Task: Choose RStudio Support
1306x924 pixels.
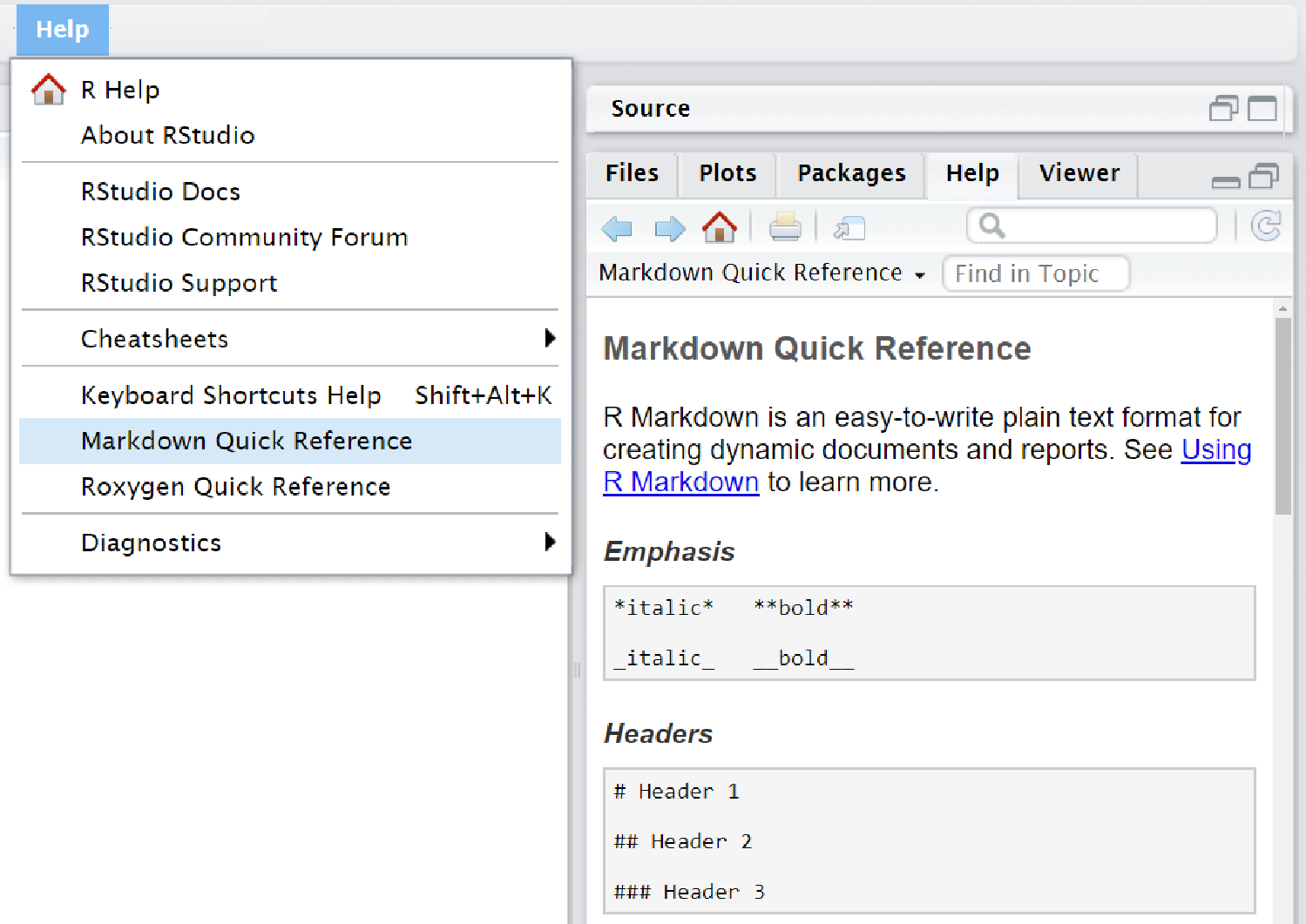Action: 290,283
